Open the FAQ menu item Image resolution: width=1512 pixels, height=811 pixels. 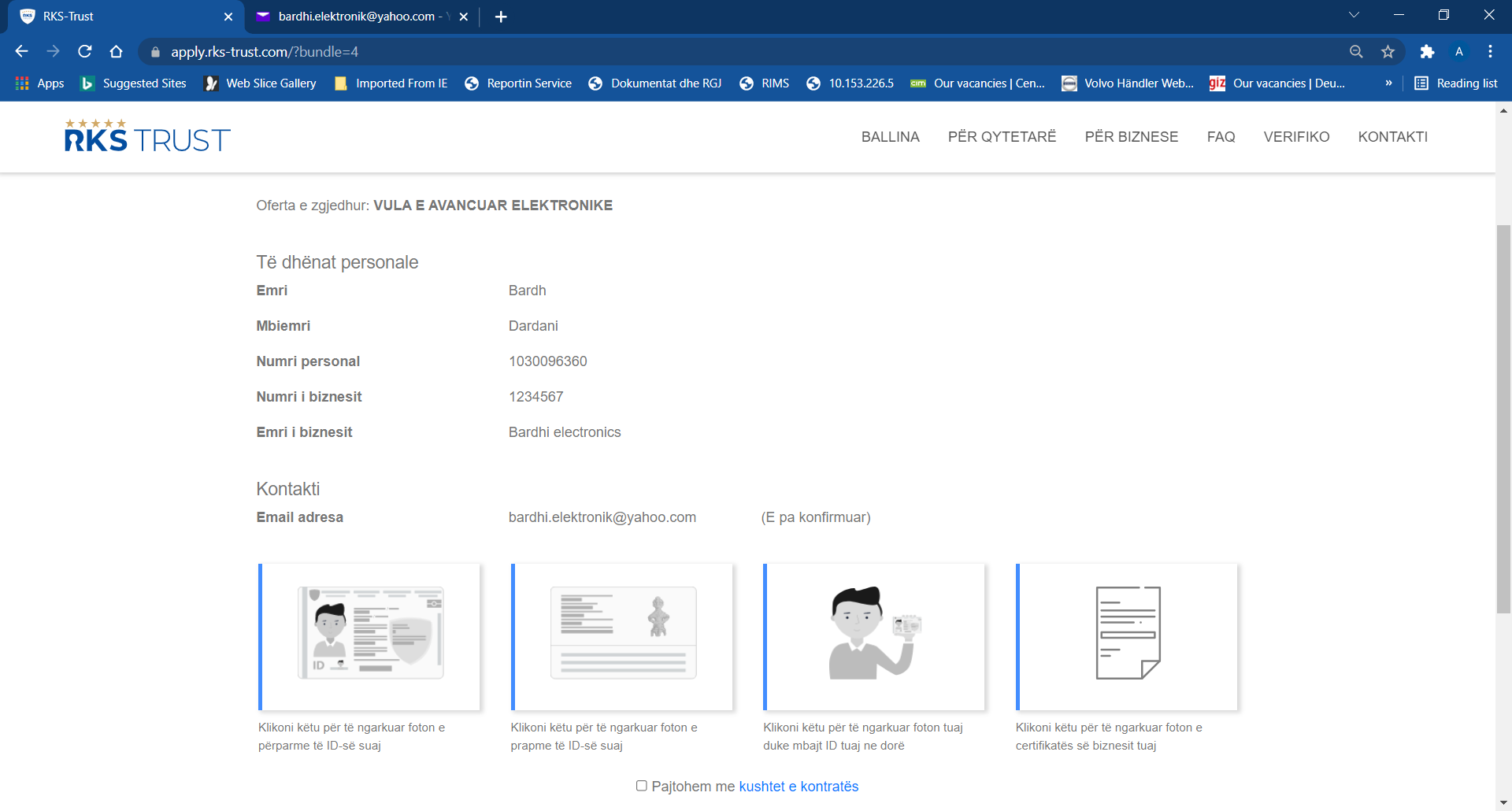1221,137
